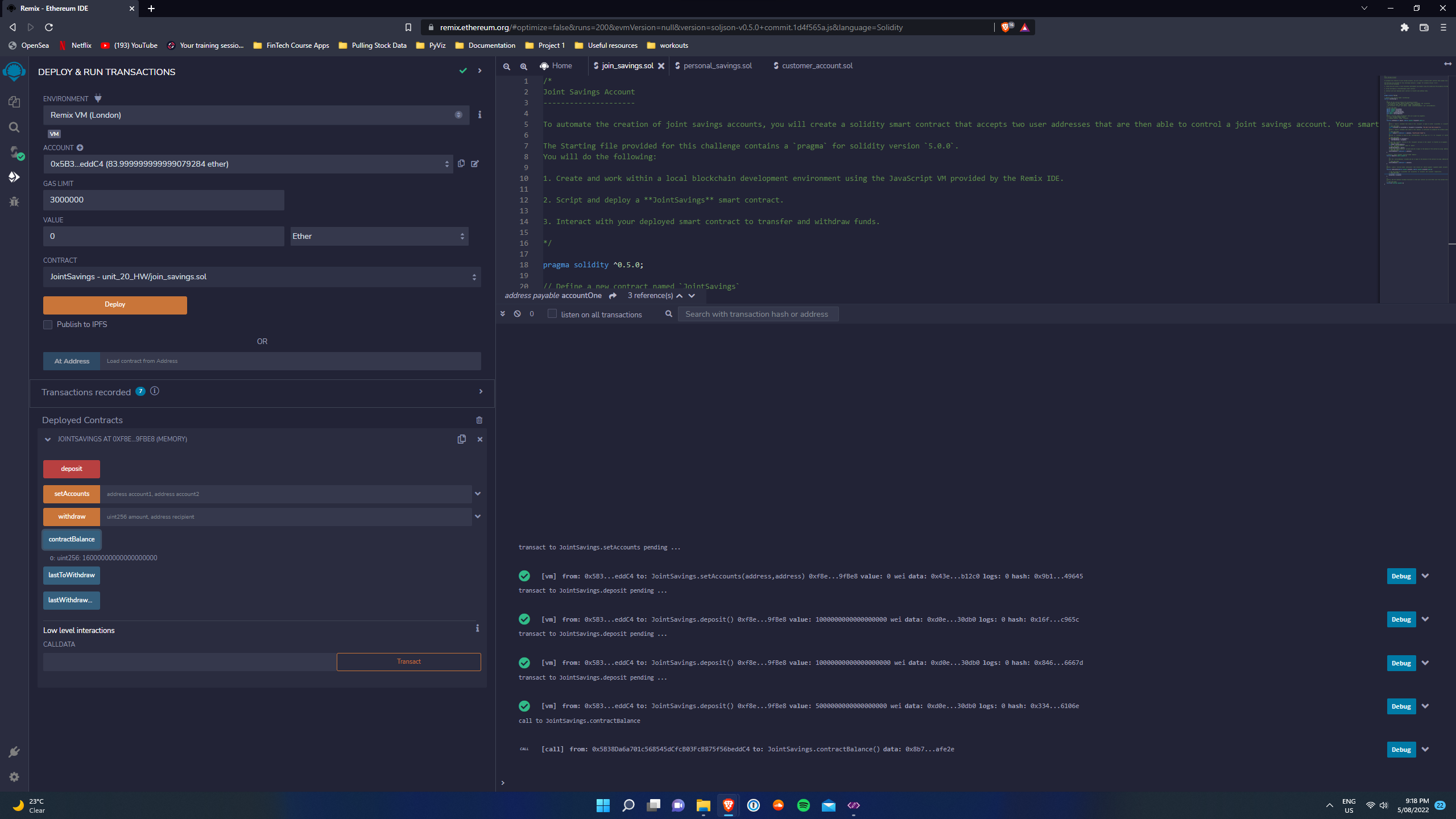Image resolution: width=1456 pixels, height=819 pixels.
Task: Zoom in the editor font
Action: pyautogui.click(x=523, y=67)
